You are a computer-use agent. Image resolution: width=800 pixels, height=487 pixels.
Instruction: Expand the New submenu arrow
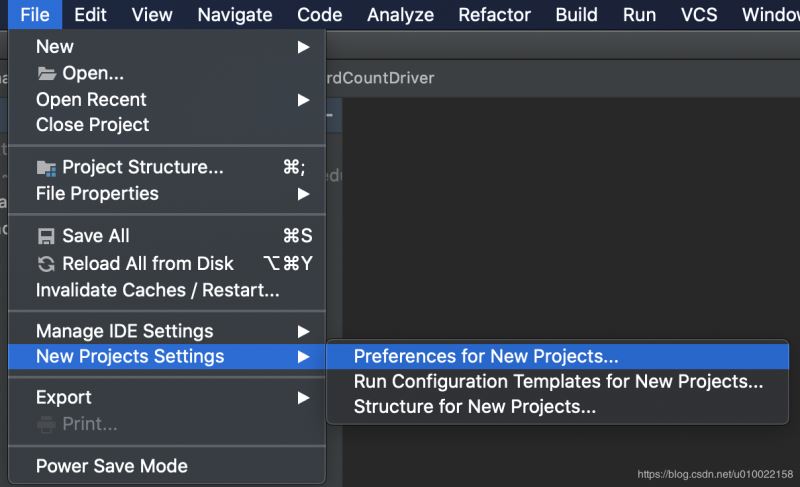(303, 47)
